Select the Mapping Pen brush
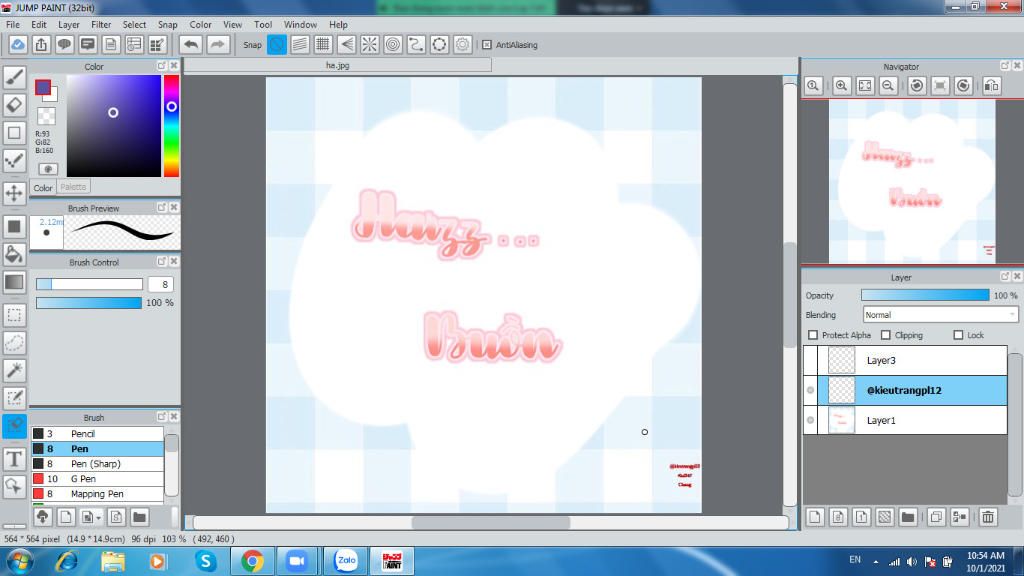The image size is (1024, 576). (x=97, y=494)
